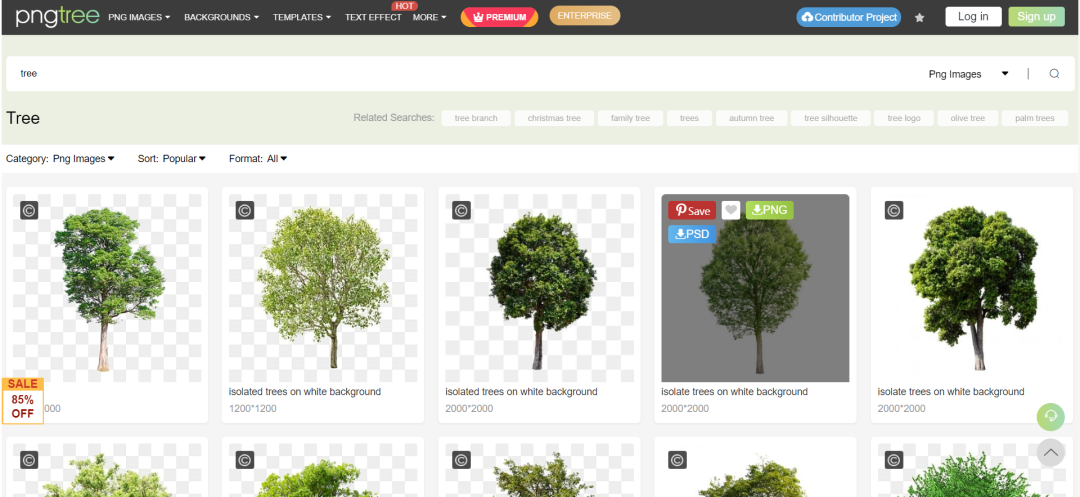This screenshot has width=1080, height=497.
Task: Select related search 'olive tree'
Action: click(x=968, y=118)
